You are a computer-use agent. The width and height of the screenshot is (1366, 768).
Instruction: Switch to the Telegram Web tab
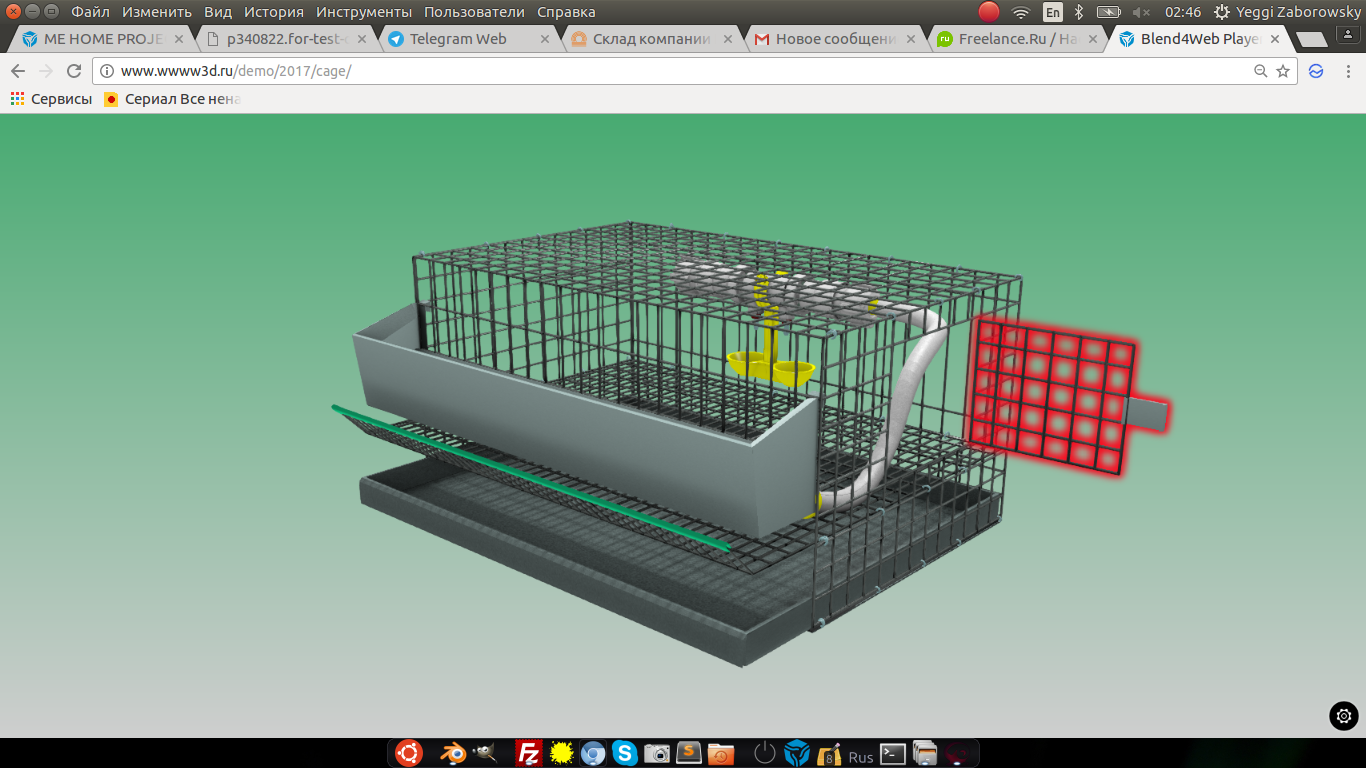468,39
